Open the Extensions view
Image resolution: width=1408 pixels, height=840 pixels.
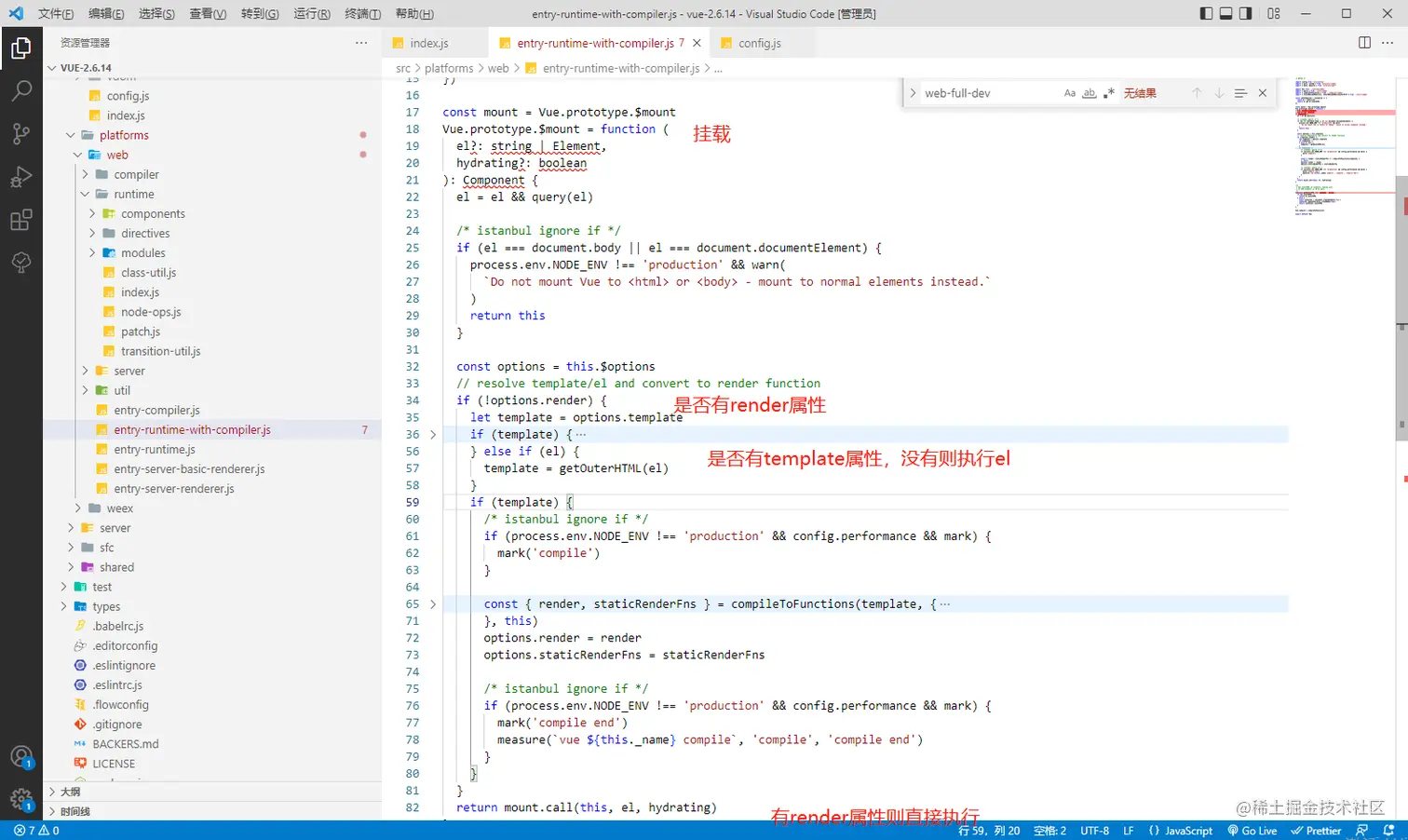(20, 220)
